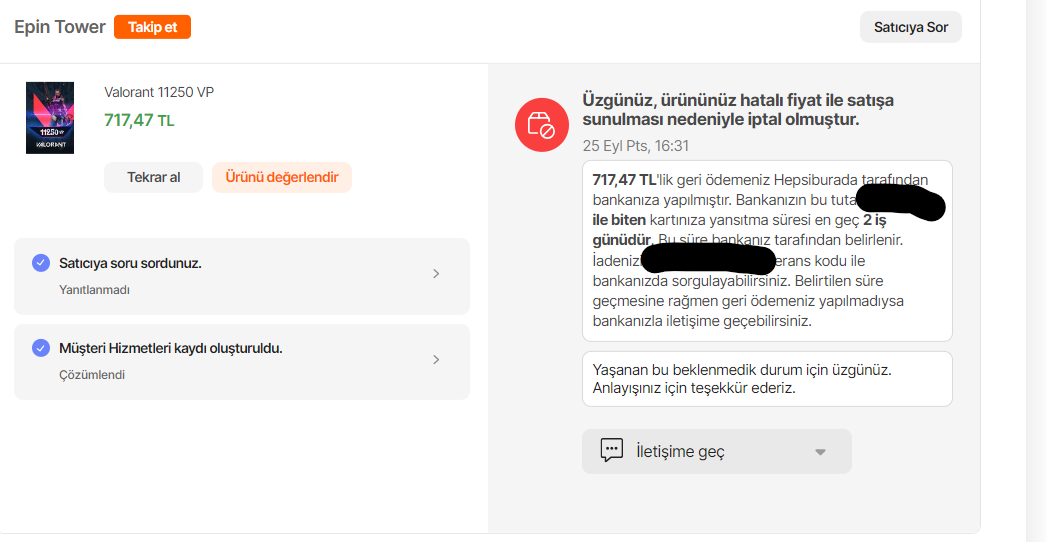Open the Epin Tower seller page link

coord(60,27)
